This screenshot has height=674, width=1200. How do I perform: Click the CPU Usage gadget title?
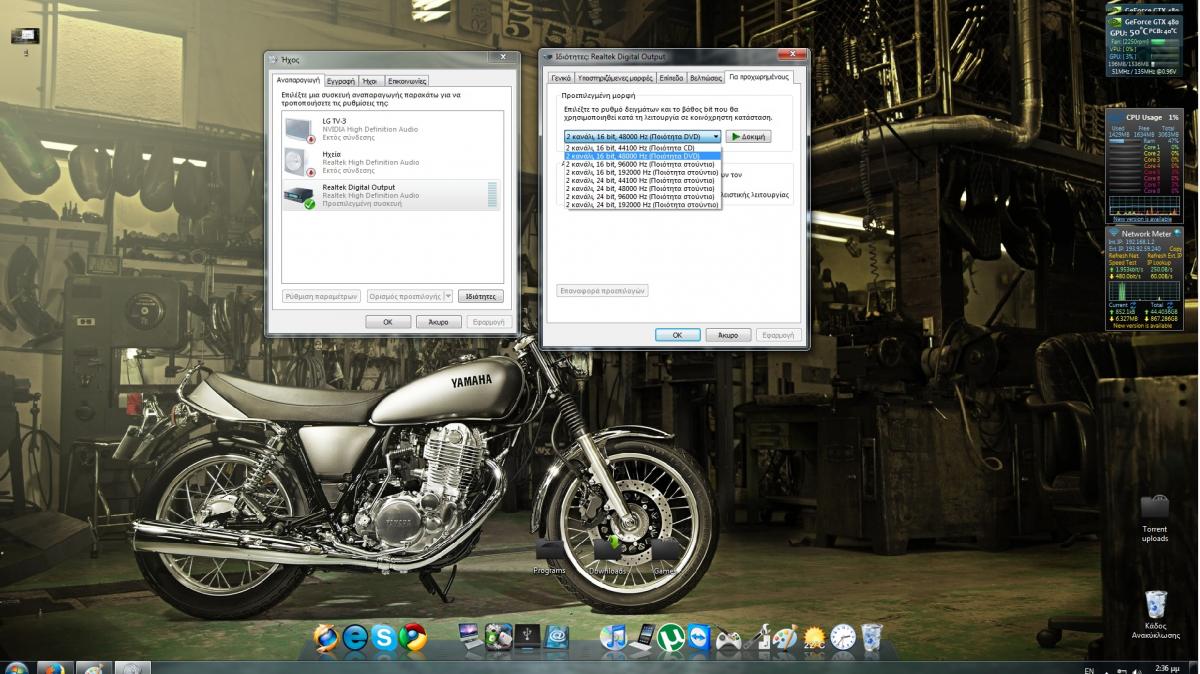pyautogui.click(x=1144, y=117)
